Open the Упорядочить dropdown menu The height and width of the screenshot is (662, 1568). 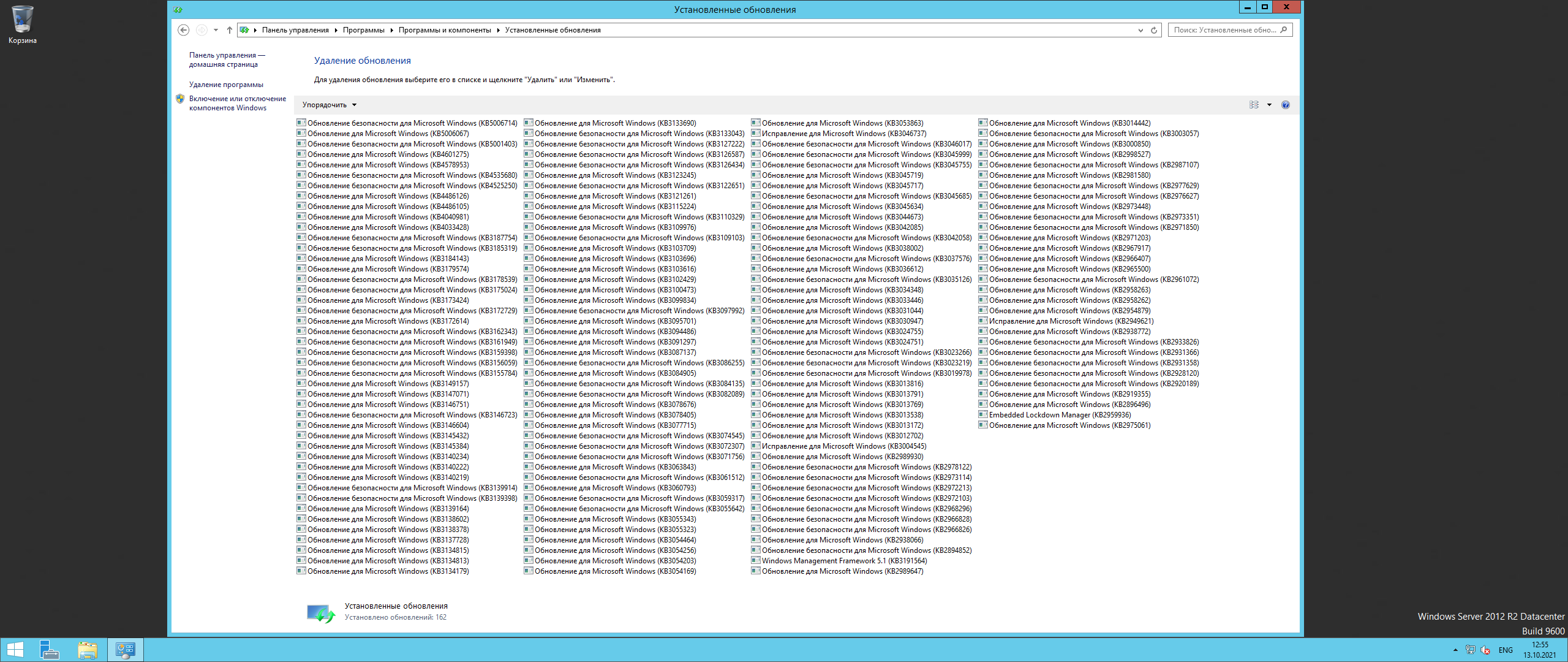[329, 105]
